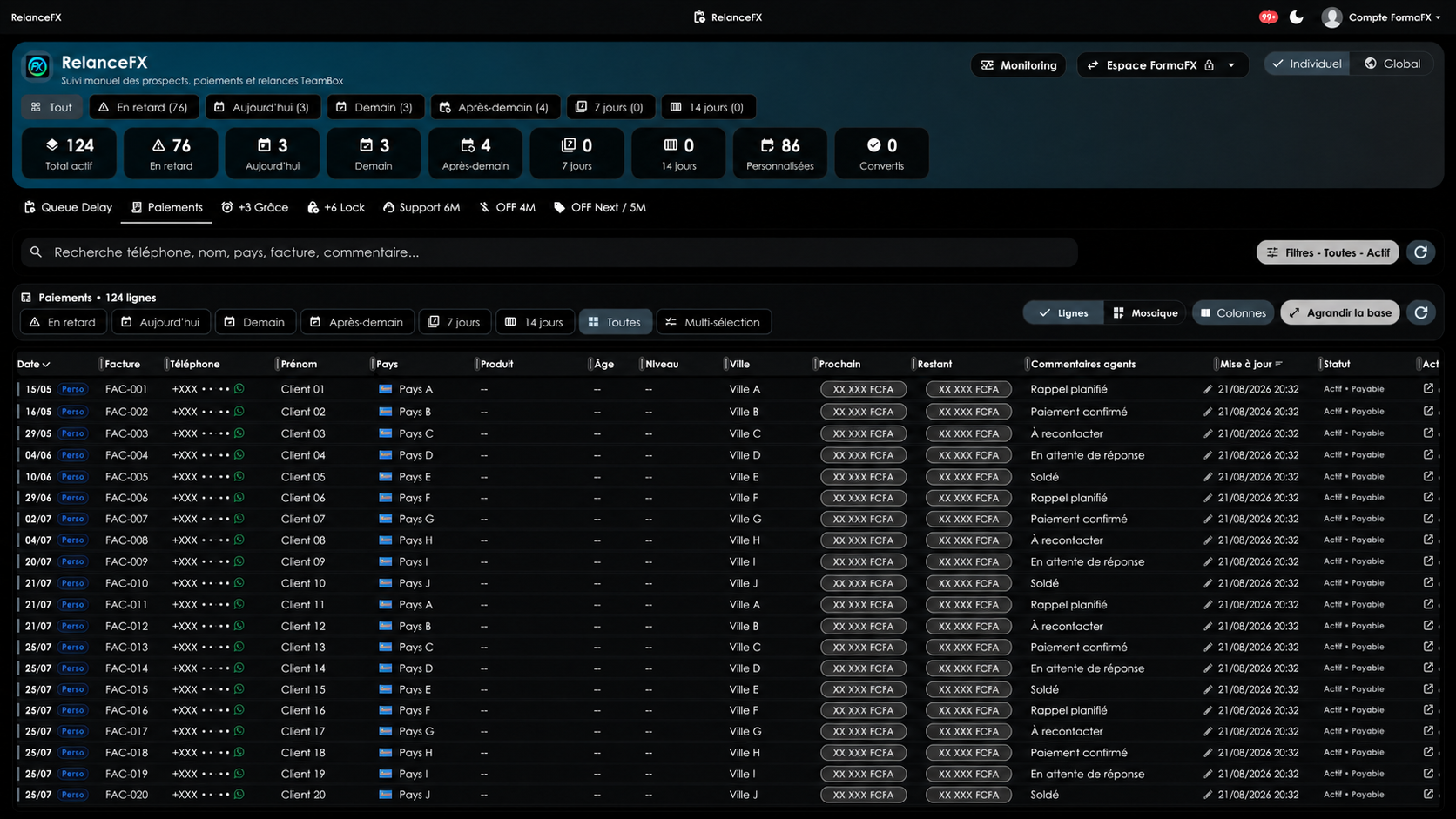Click the refresh icon beside Agrandir la base
The width and height of the screenshot is (1456, 819).
pyautogui.click(x=1421, y=312)
